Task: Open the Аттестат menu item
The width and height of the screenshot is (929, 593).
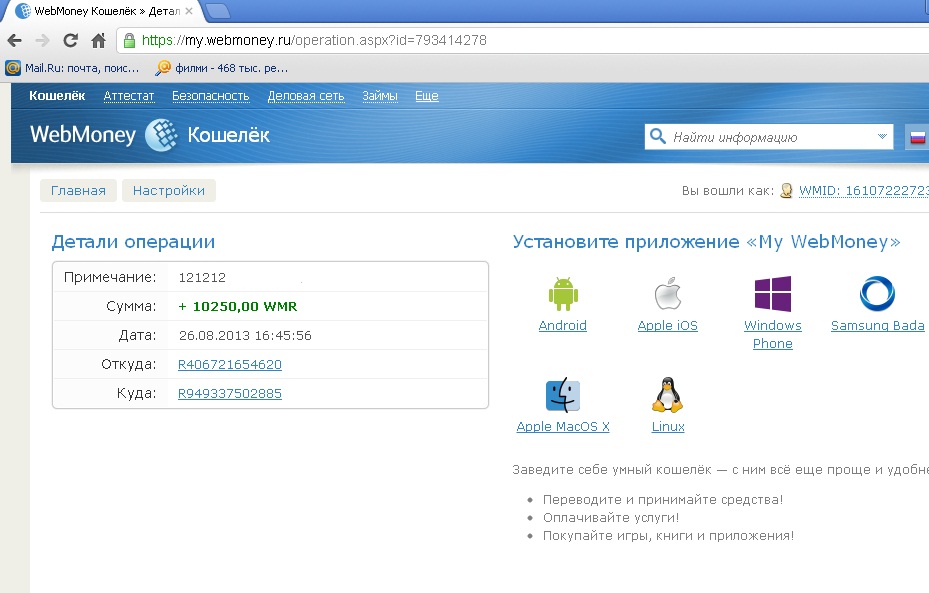Action: pos(129,96)
